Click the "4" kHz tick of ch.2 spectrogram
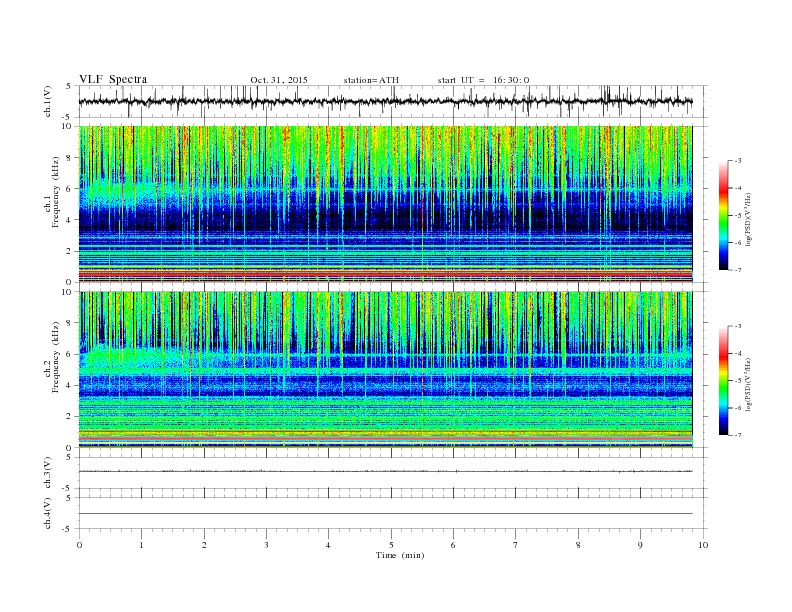This screenshot has width=792, height=612. point(71,385)
